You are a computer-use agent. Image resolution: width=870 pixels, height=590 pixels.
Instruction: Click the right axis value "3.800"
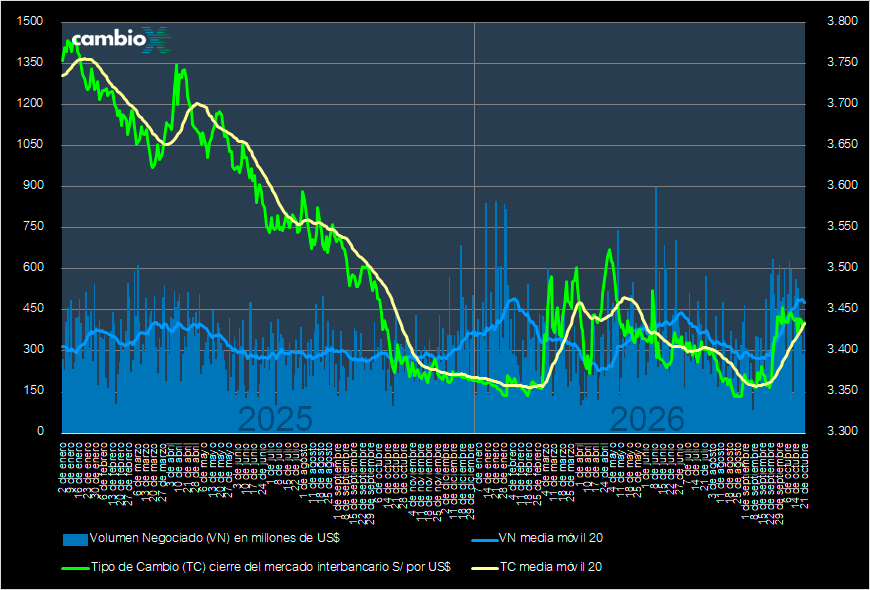click(x=842, y=22)
